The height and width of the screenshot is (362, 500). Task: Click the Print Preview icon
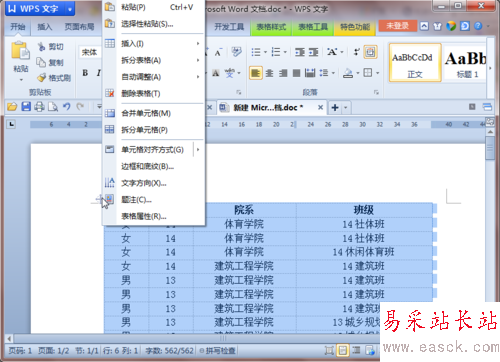53,107
